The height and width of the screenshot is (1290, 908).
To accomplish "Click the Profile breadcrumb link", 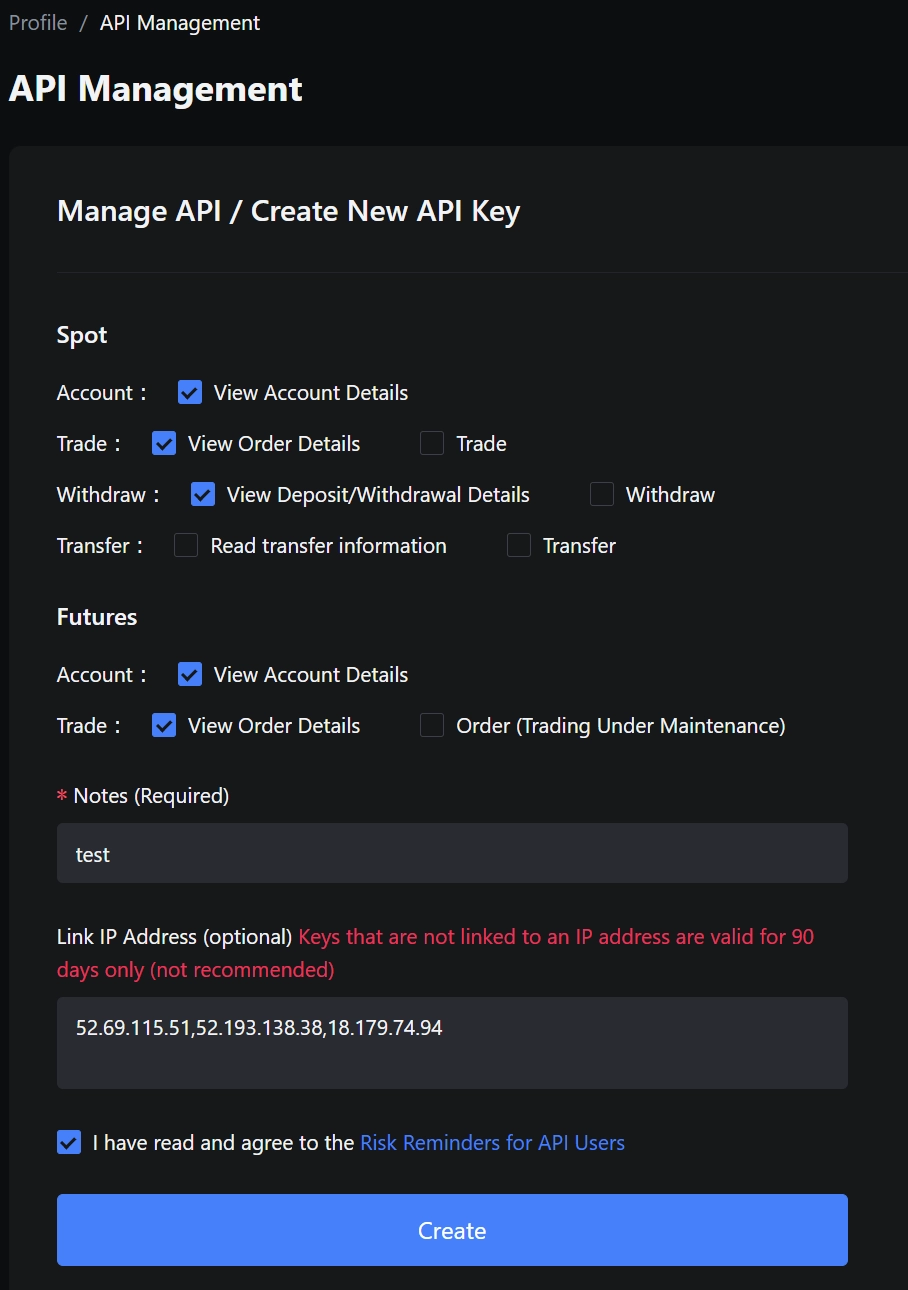I will [x=38, y=23].
